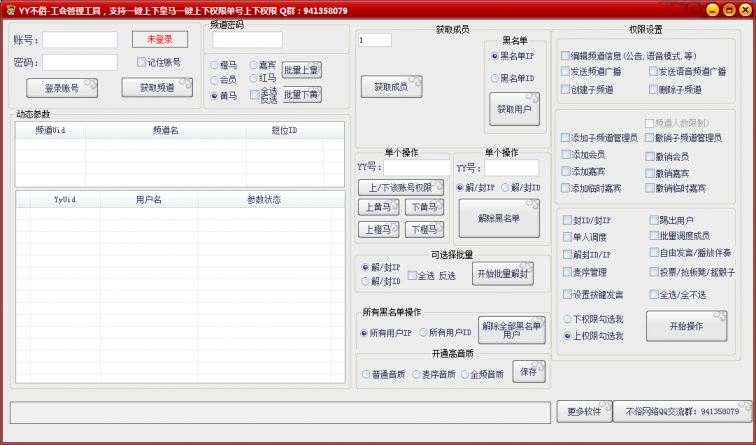
Task: Check the 撤销子频道管理员 checkbox
Action: 649,138
